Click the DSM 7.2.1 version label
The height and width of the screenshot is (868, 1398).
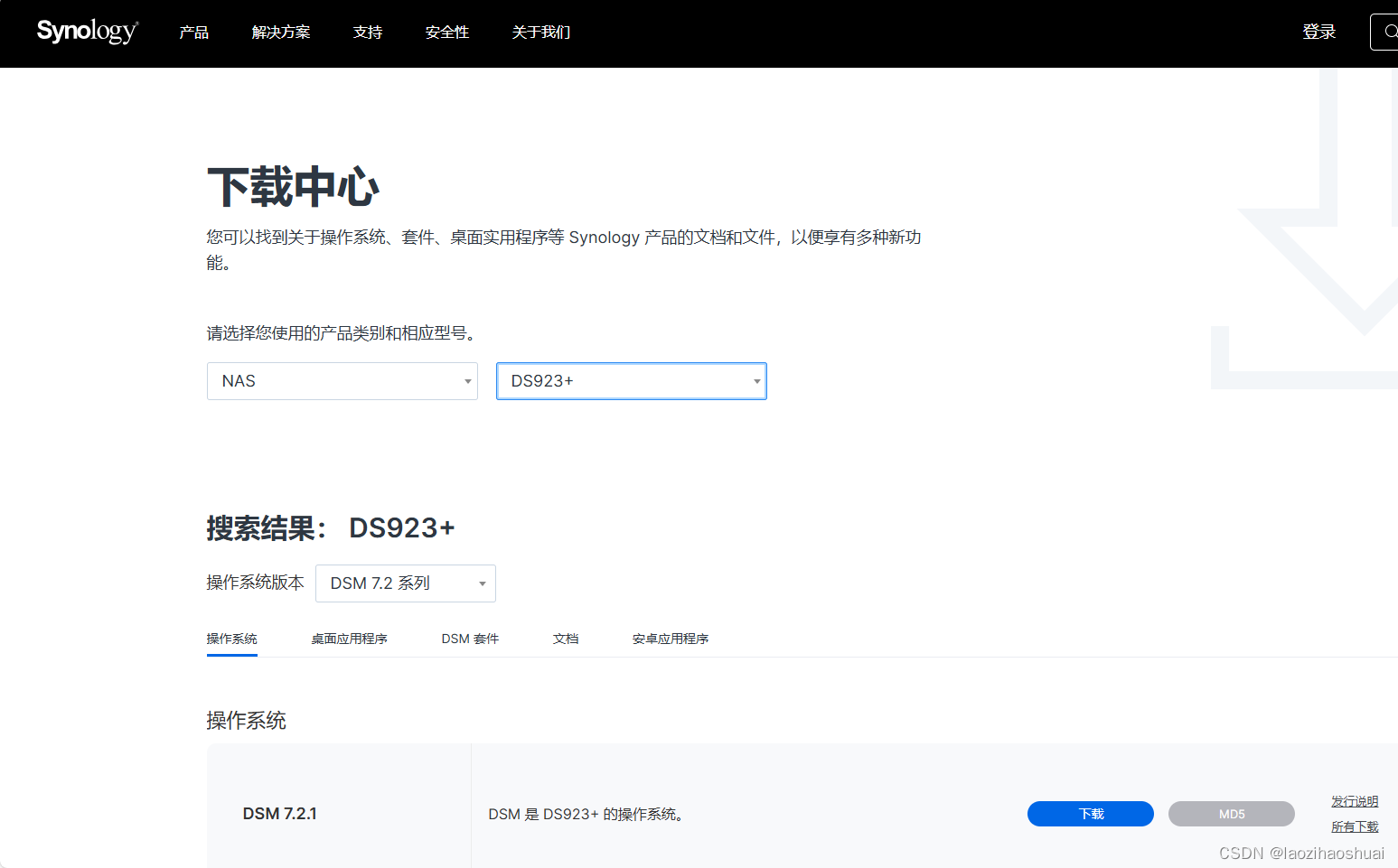[x=279, y=814]
